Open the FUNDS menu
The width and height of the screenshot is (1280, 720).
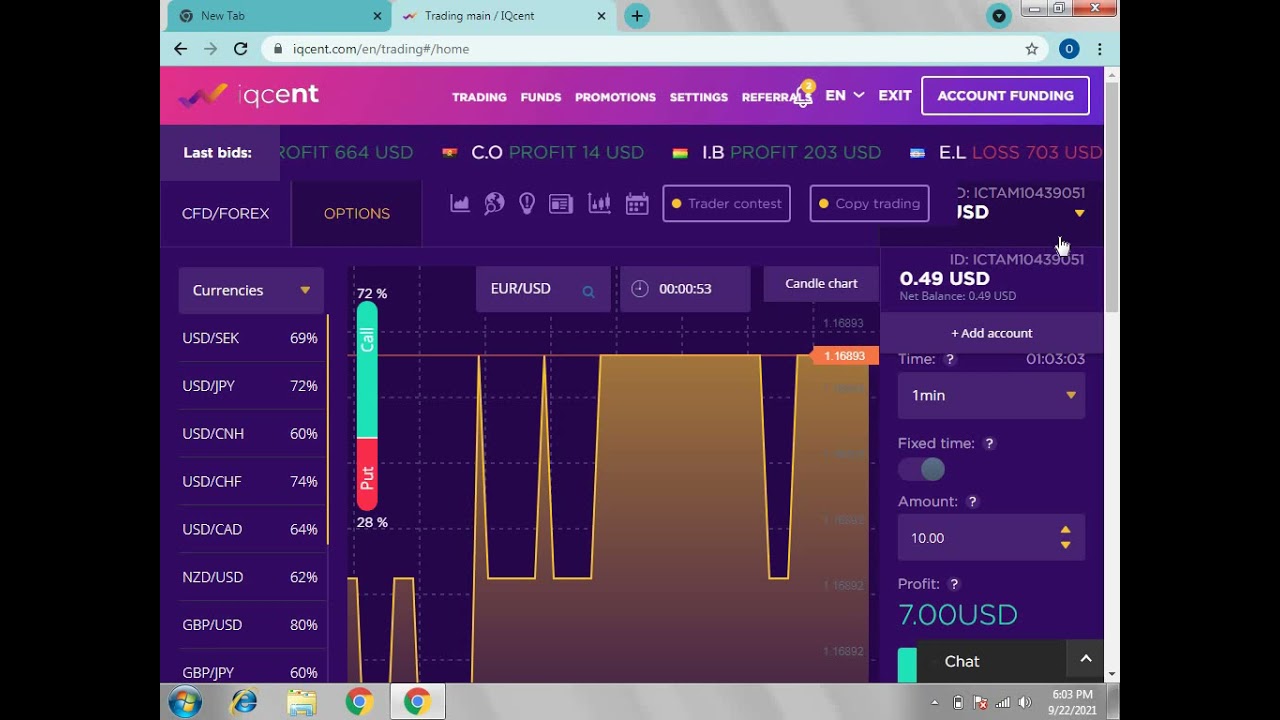541,97
